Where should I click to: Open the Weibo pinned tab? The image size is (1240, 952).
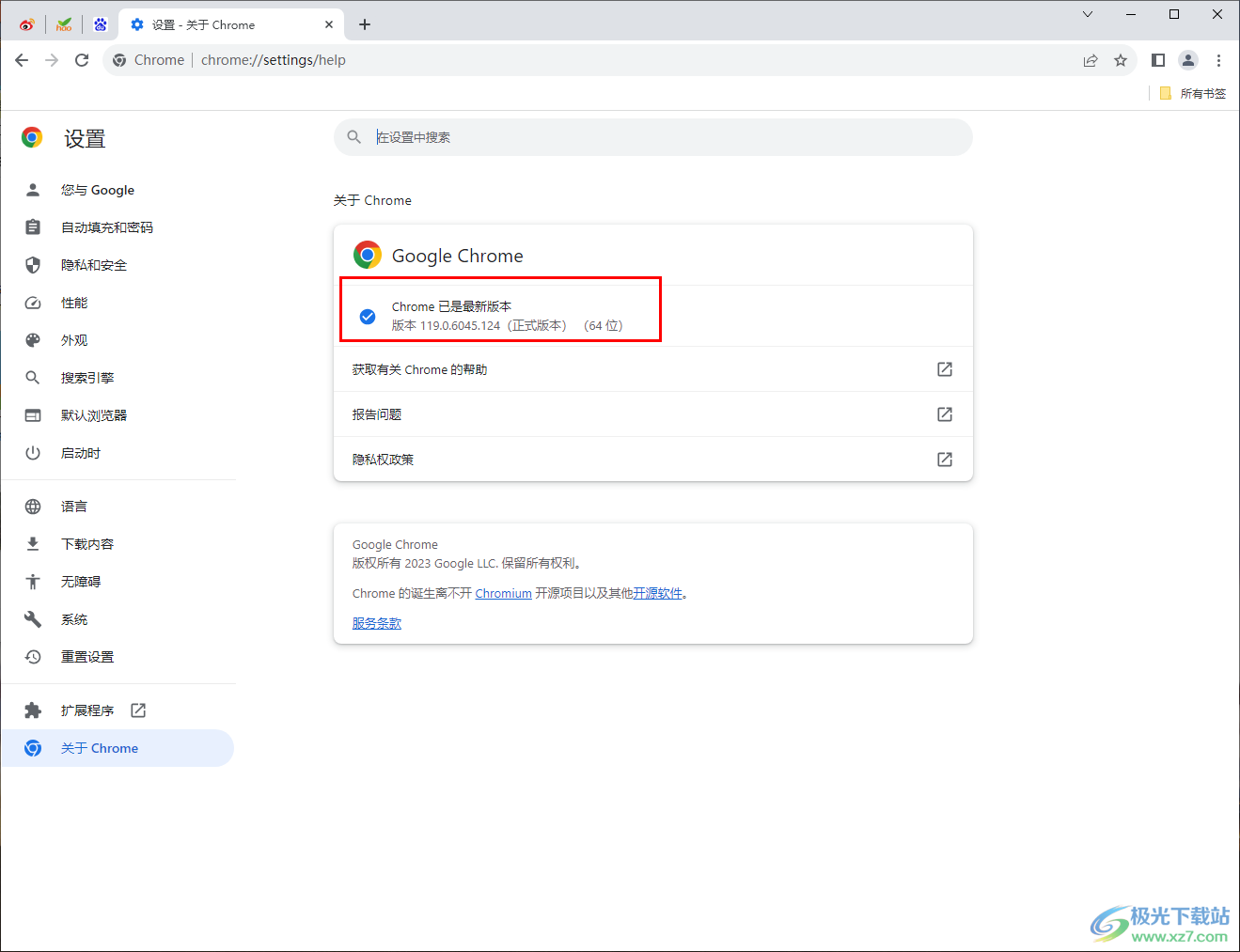[27, 24]
